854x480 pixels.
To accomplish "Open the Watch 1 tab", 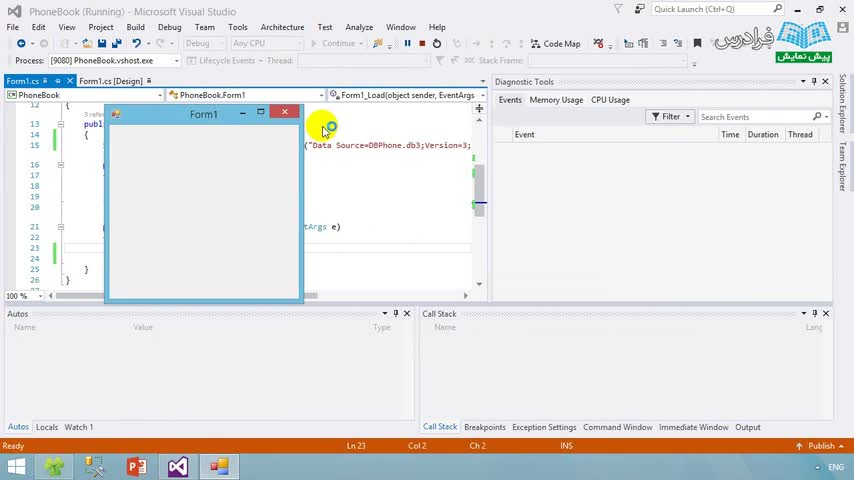I will point(79,427).
